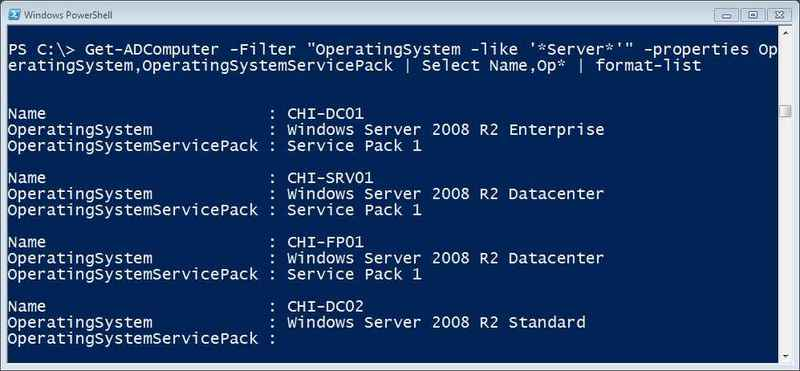
Task: Click the vertical scrollbar thumb
Action: click(x=786, y=111)
